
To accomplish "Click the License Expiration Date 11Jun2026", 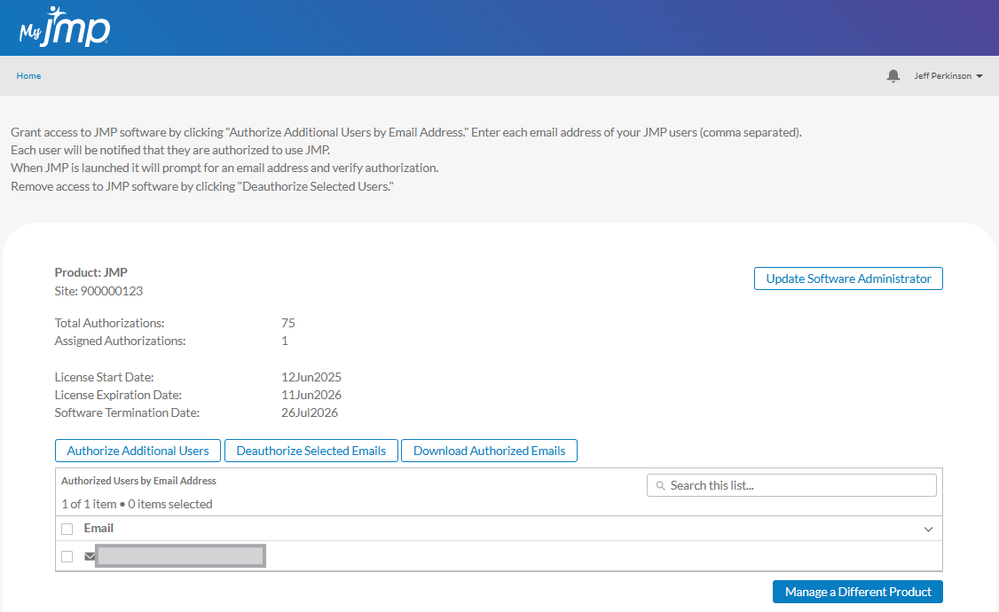I will (311, 395).
